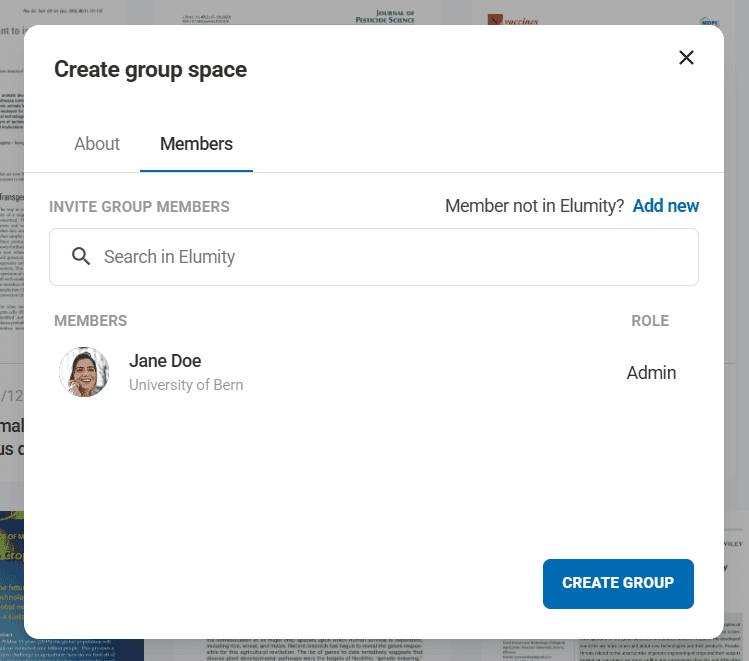749x661 pixels.
Task: Switch to the About tab
Action: pos(97,144)
